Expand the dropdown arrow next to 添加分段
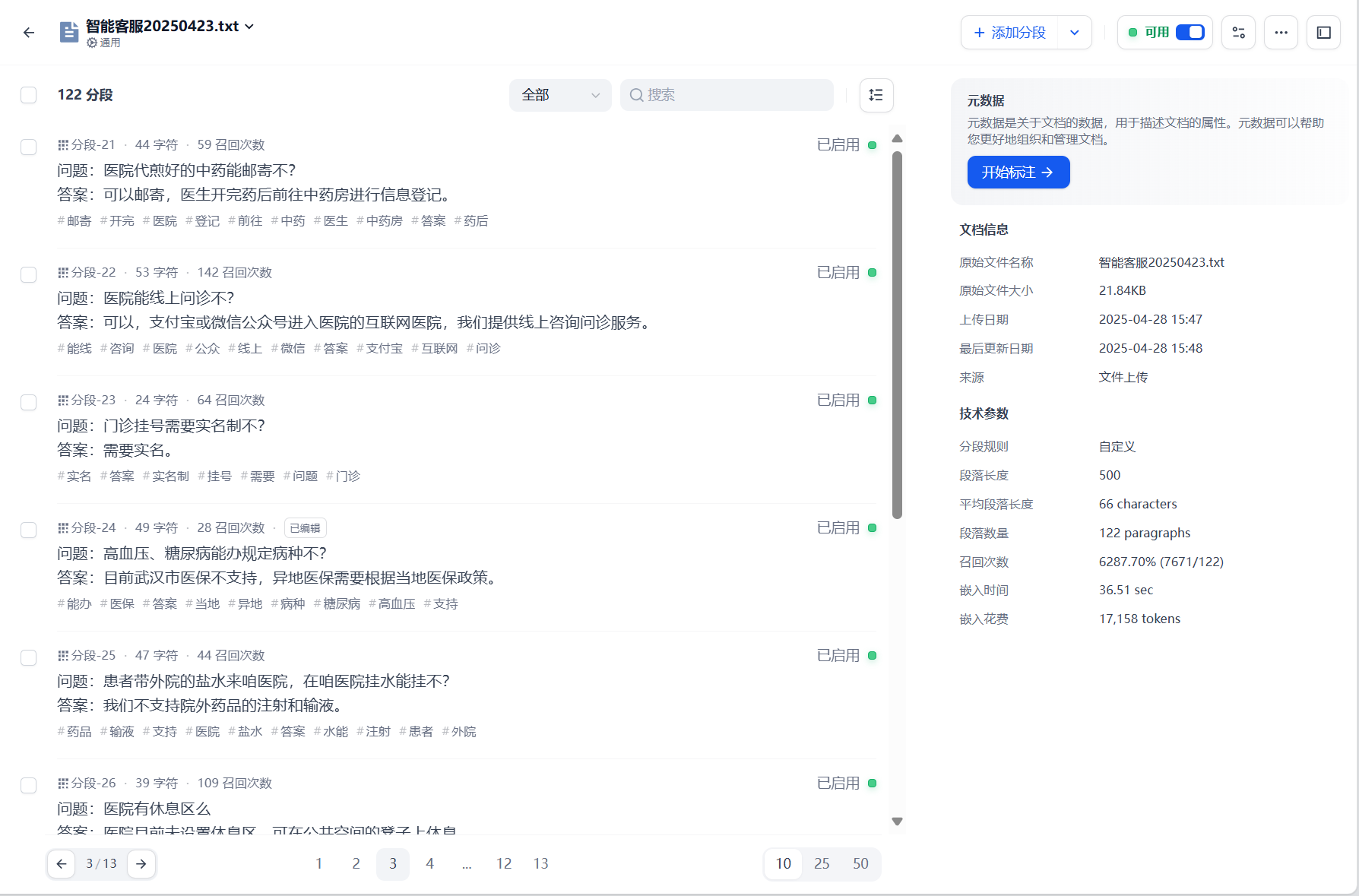The height and width of the screenshot is (896, 1359). 1075,32
